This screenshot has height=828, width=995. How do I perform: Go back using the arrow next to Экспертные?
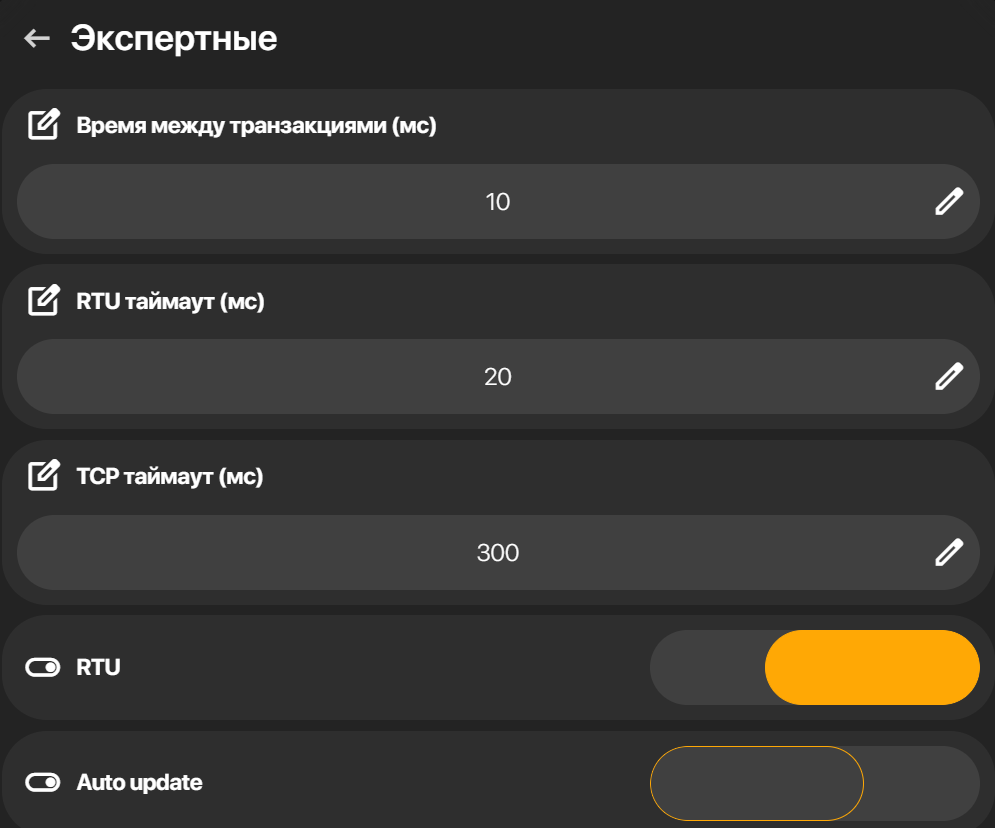coord(37,39)
